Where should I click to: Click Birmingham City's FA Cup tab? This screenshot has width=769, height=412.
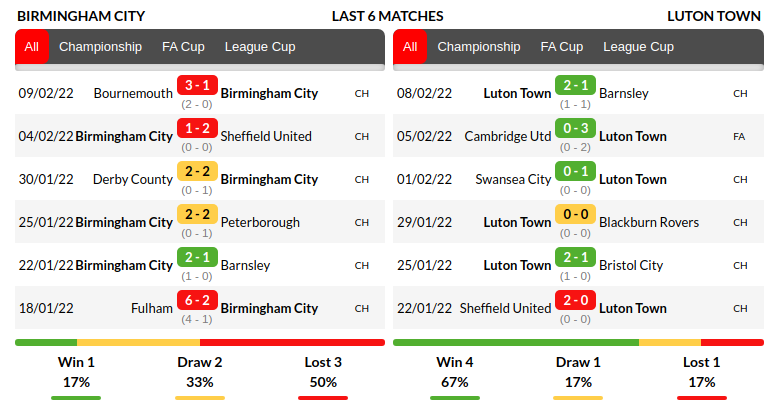pos(183,47)
